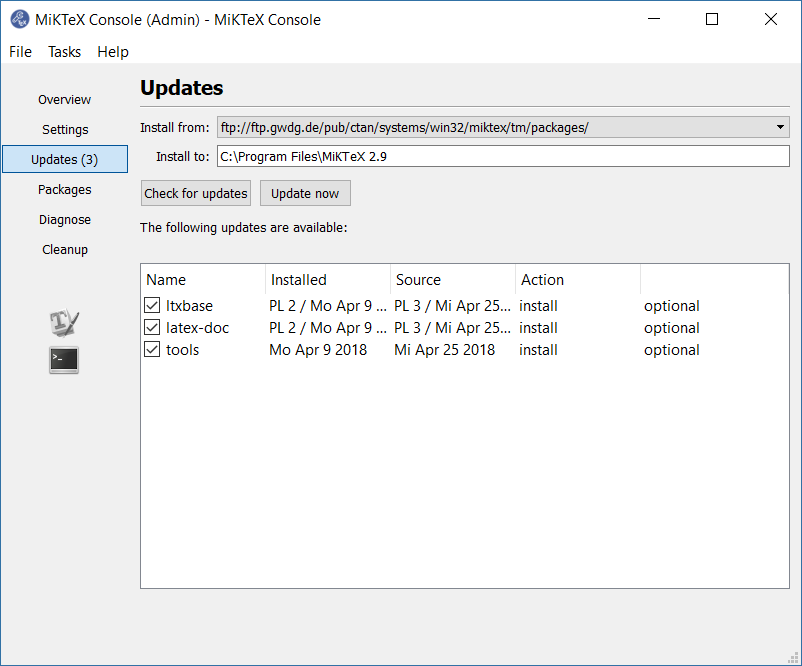
Task: Open the command prompt terminal icon
Action: pos(64,360)
